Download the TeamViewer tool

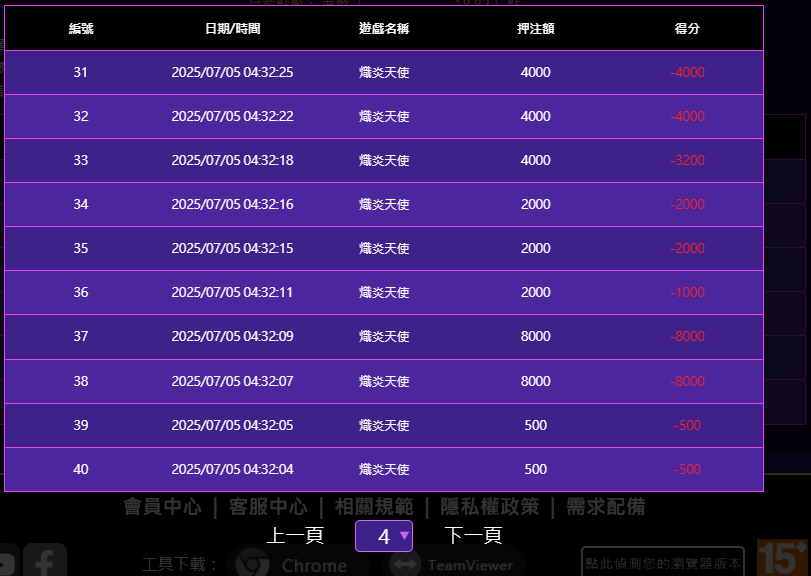pos(456,565)
